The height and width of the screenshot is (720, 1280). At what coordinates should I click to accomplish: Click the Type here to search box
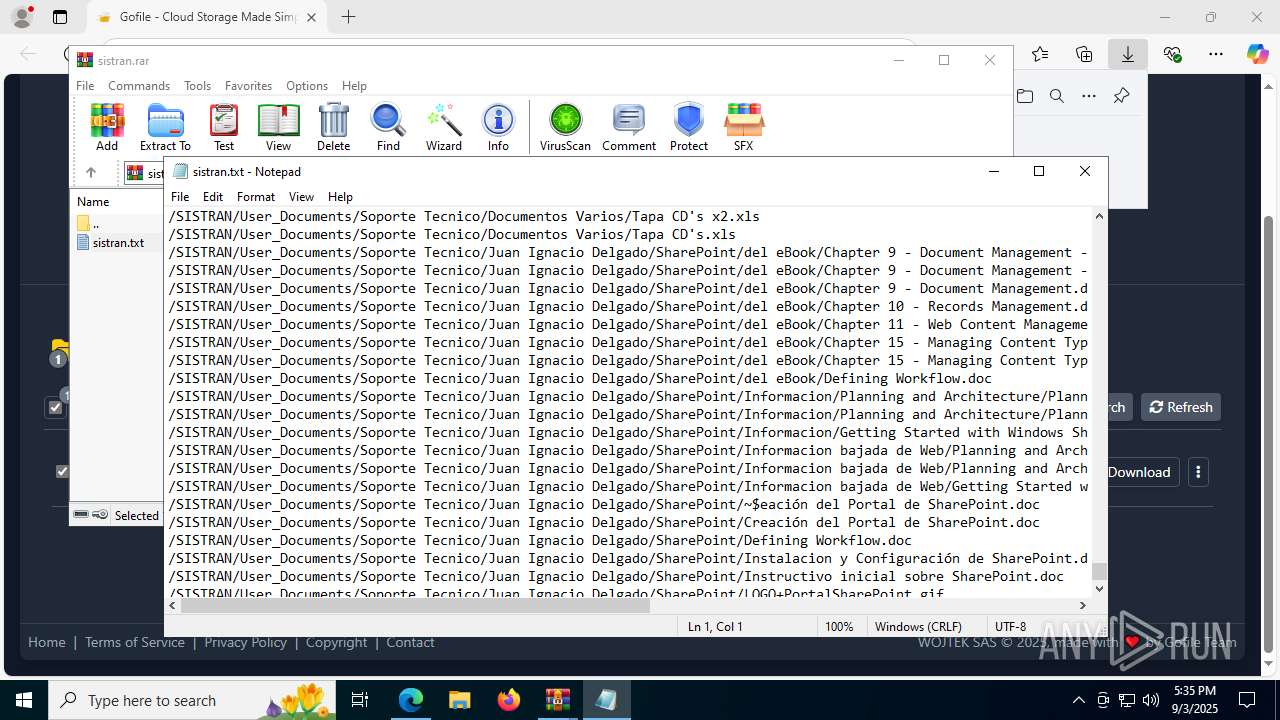coord(194,700)
